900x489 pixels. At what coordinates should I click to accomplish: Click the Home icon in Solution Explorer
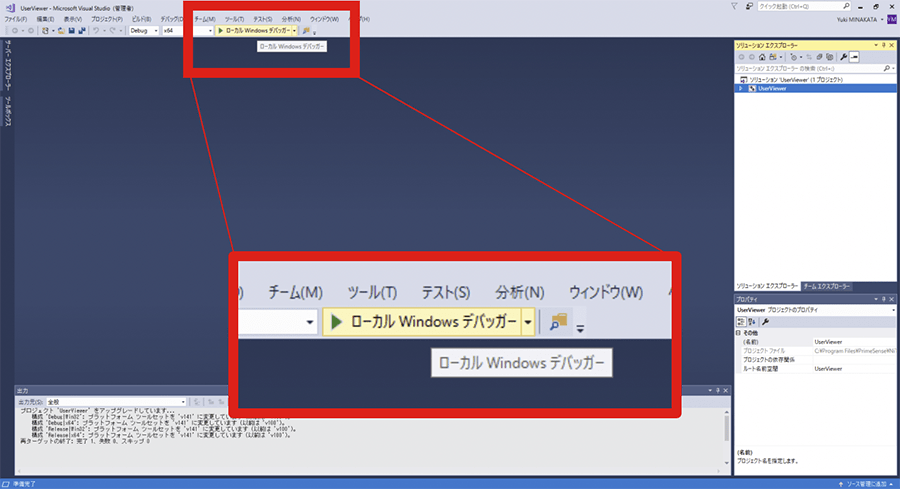point(762,57)
